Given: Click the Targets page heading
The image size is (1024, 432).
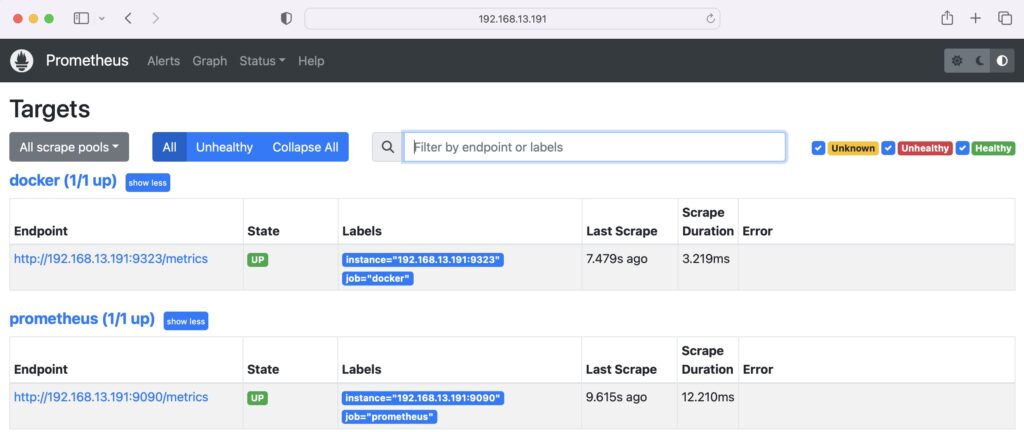Looking at the screenshot, I should pyautogui.click(x=50, y=109).
